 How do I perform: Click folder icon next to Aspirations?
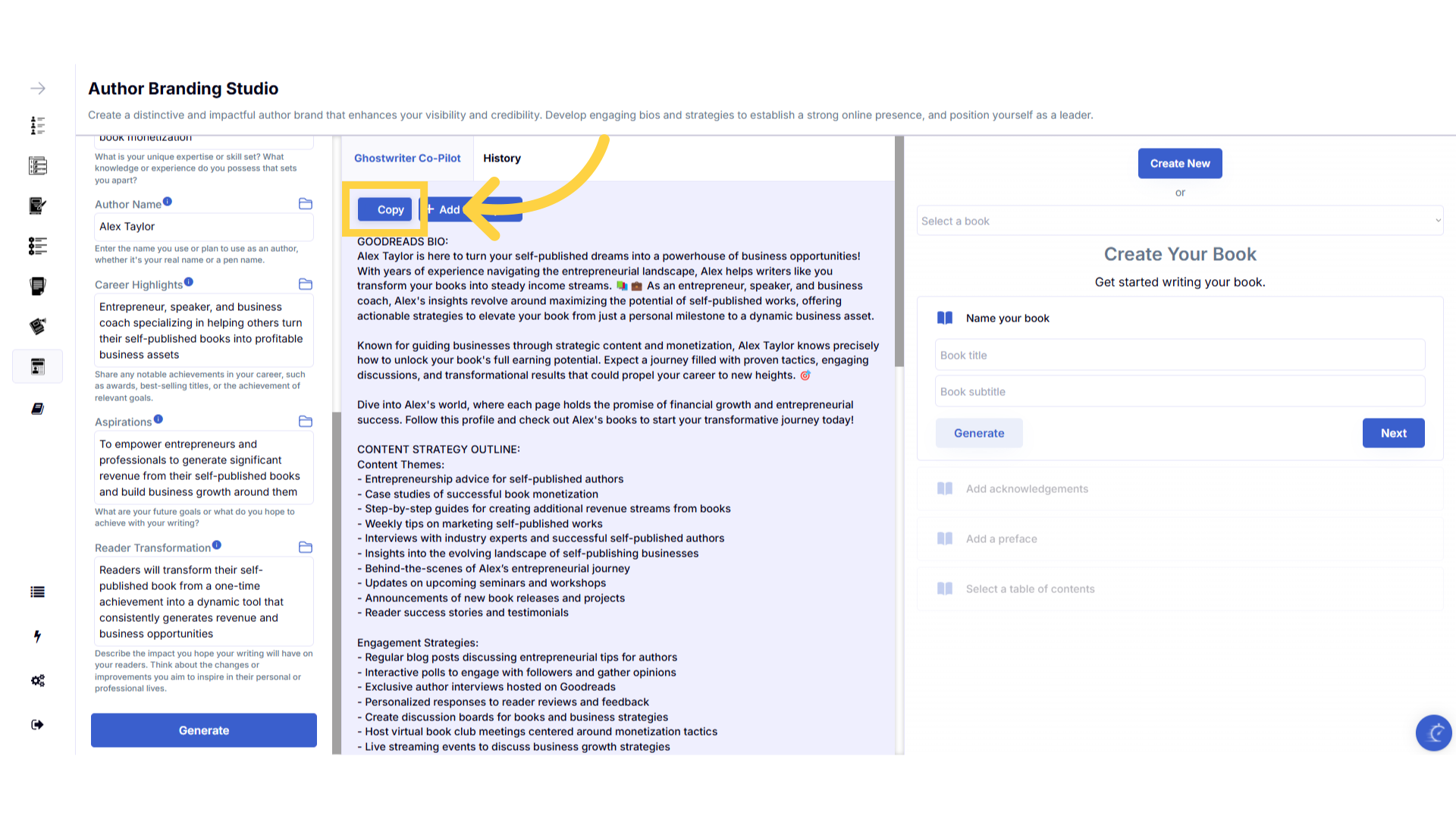tap(306, 422)
